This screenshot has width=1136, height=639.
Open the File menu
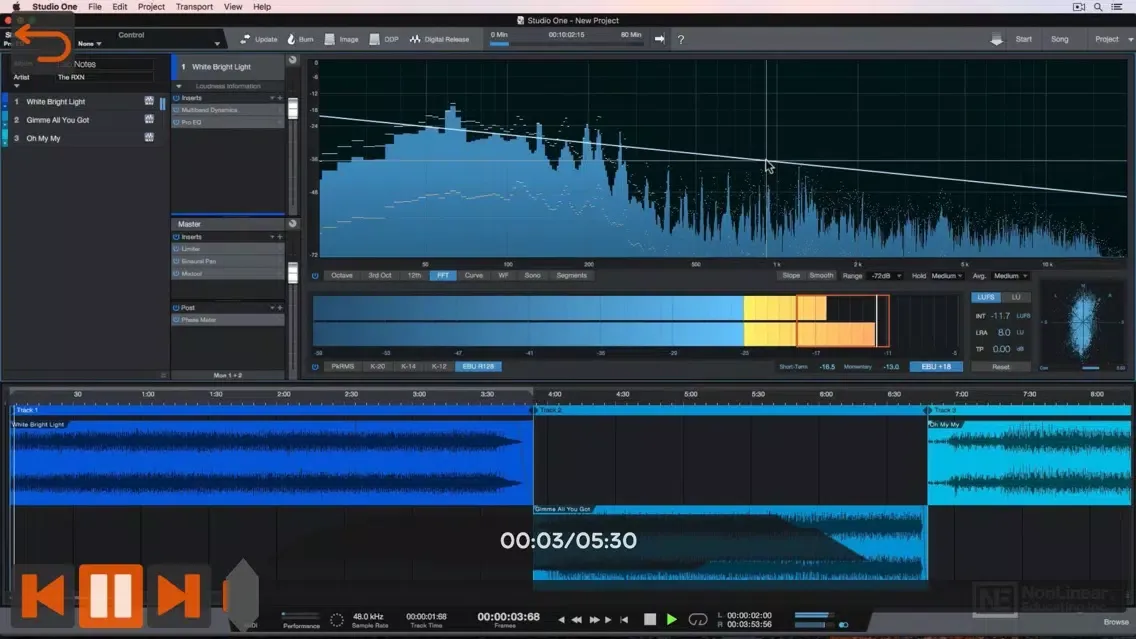coord(95,7)
